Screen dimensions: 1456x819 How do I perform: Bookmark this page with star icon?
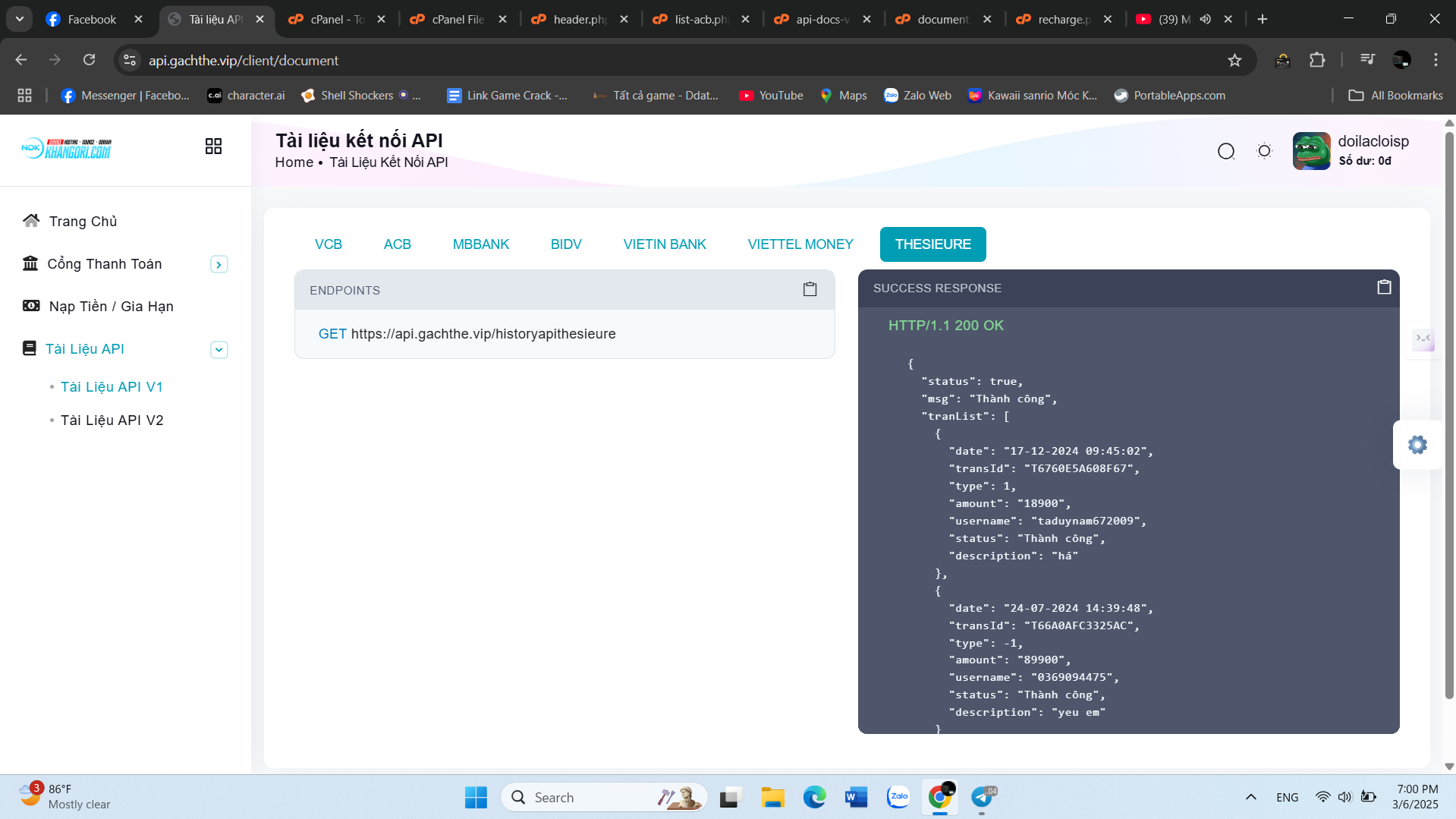1234,61
